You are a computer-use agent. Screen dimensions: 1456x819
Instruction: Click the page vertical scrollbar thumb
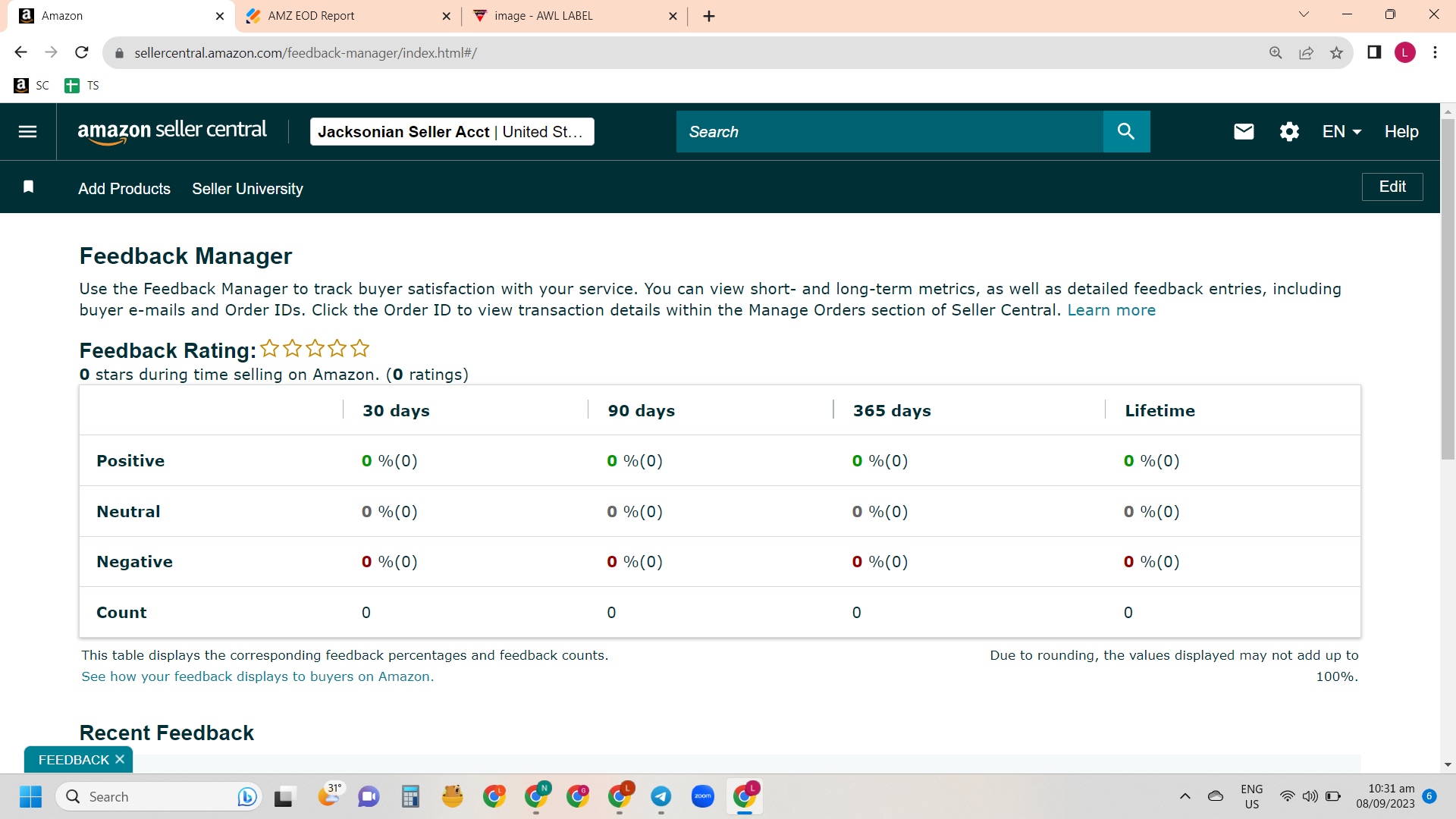[x=1448, y=288]
